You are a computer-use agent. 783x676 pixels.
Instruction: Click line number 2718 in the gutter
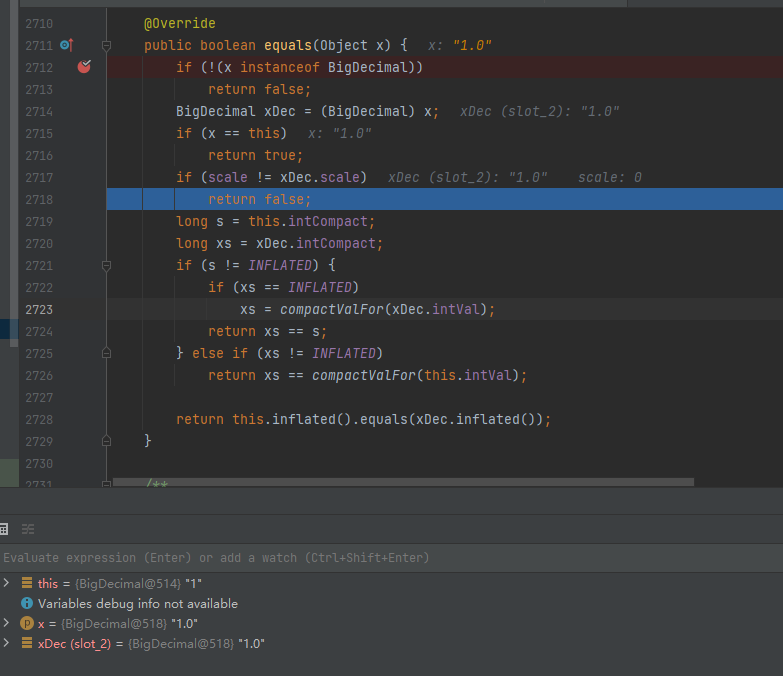pos(39,200)
